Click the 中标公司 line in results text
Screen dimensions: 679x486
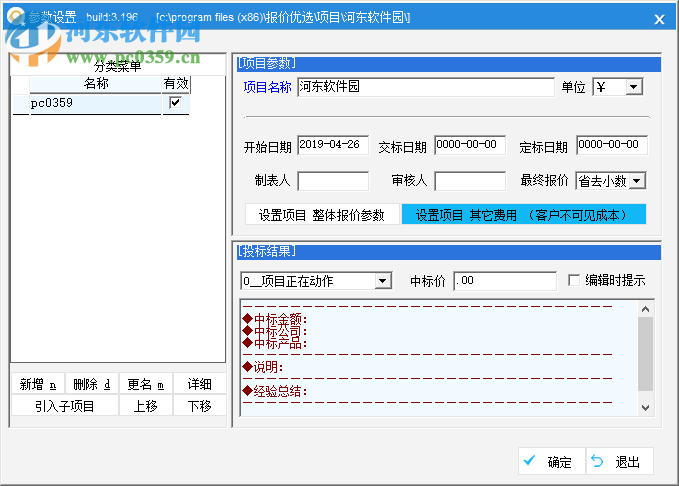(275, 331)
